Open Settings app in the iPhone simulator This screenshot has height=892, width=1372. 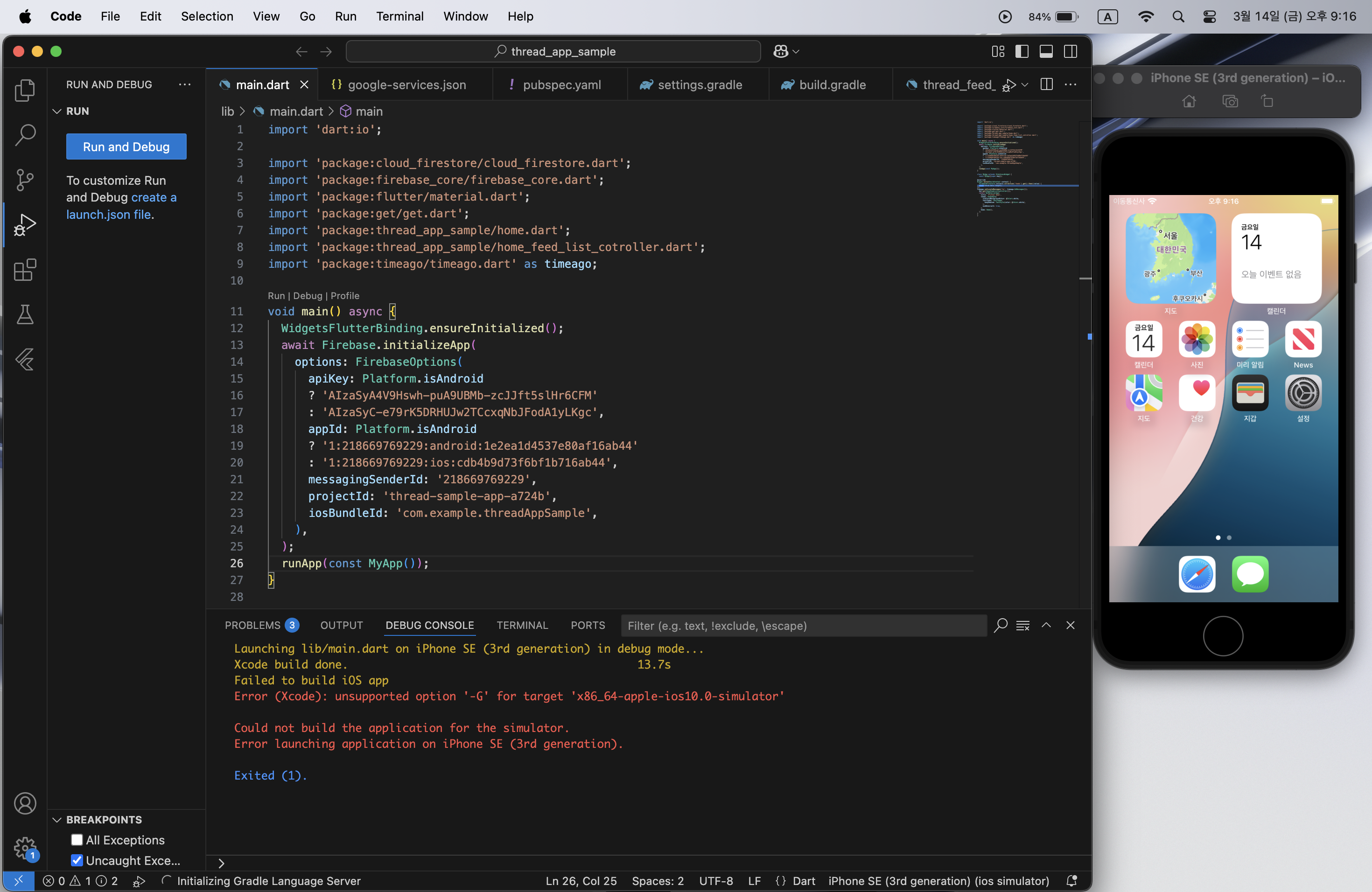point(1303,393)
